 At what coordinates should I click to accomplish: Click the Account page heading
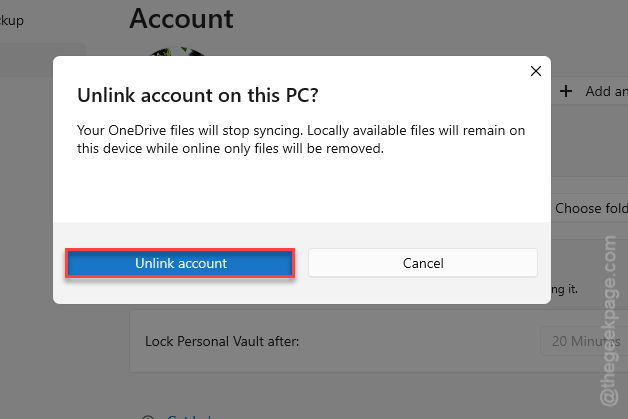[181, 18]
